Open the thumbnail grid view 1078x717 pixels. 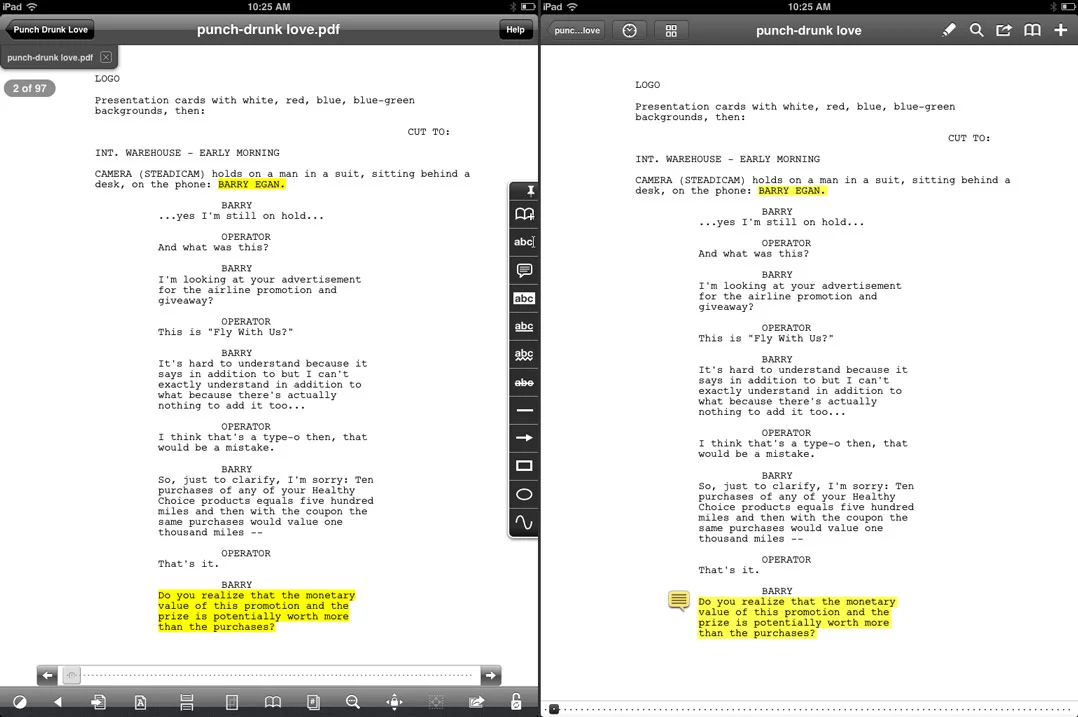pyautogui.click(x=671, y=30)
